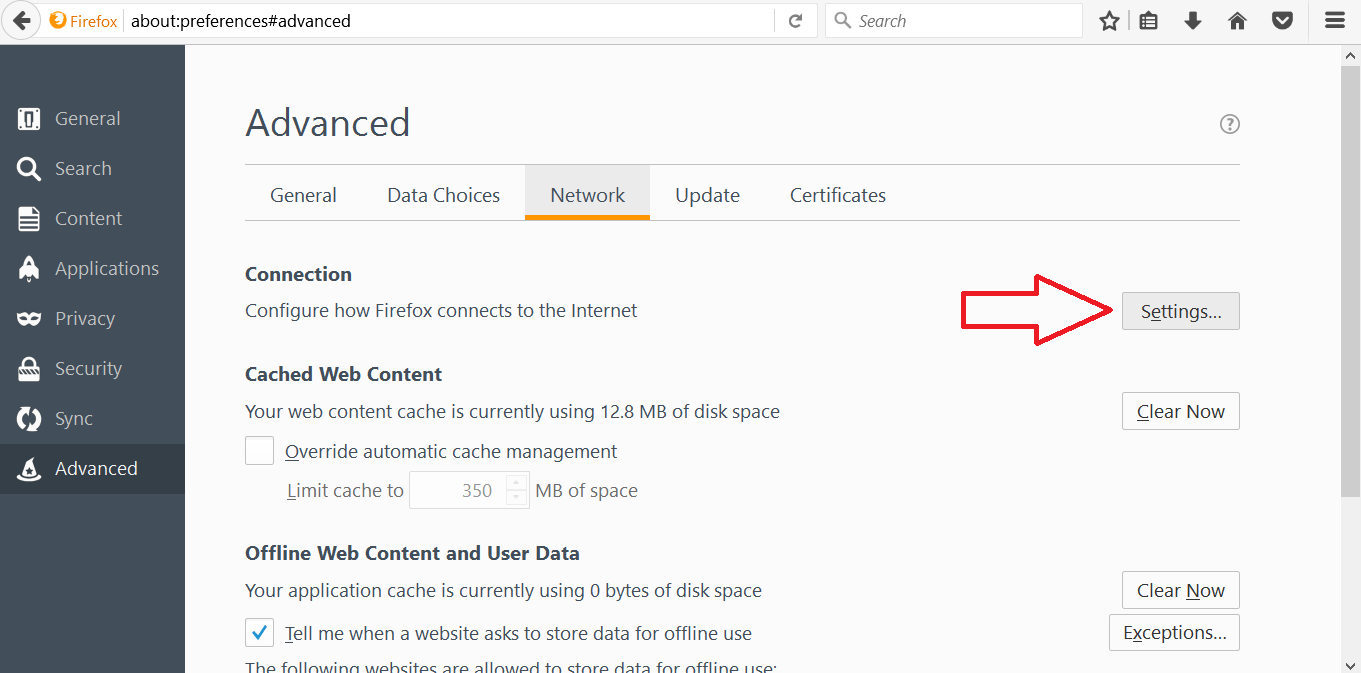Increase cache limit with the up stepper
This screenshot has height=673, width=1361.
pyautogui.click(x=516, y=484)
